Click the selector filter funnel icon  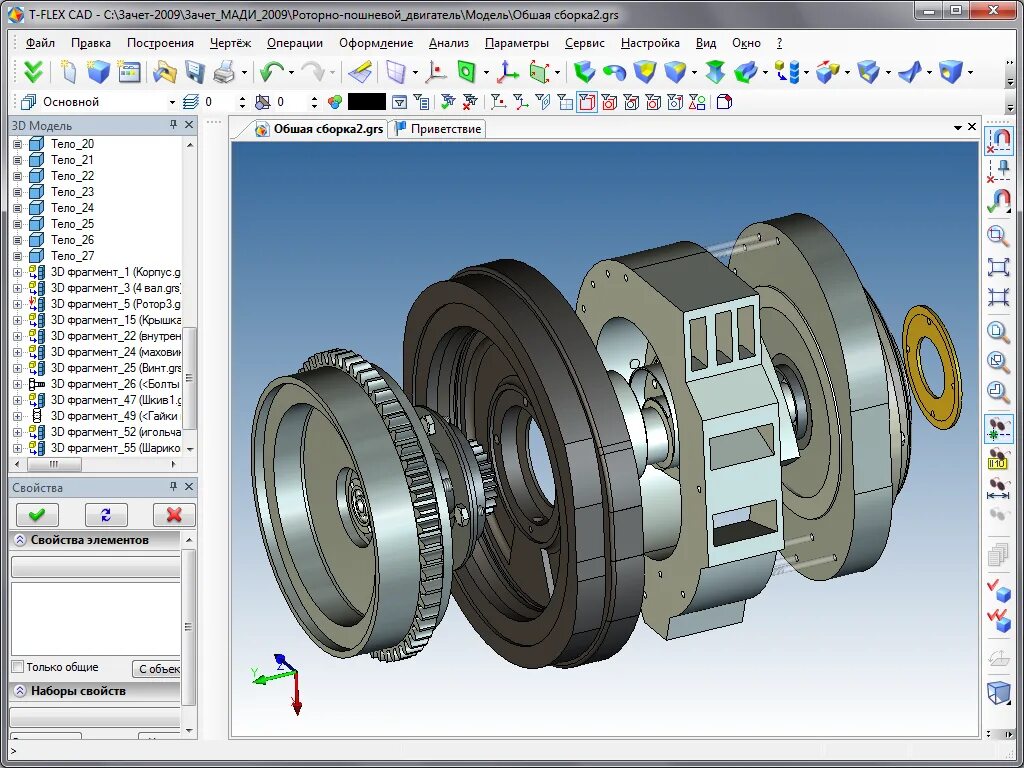[x=399, y=103]
